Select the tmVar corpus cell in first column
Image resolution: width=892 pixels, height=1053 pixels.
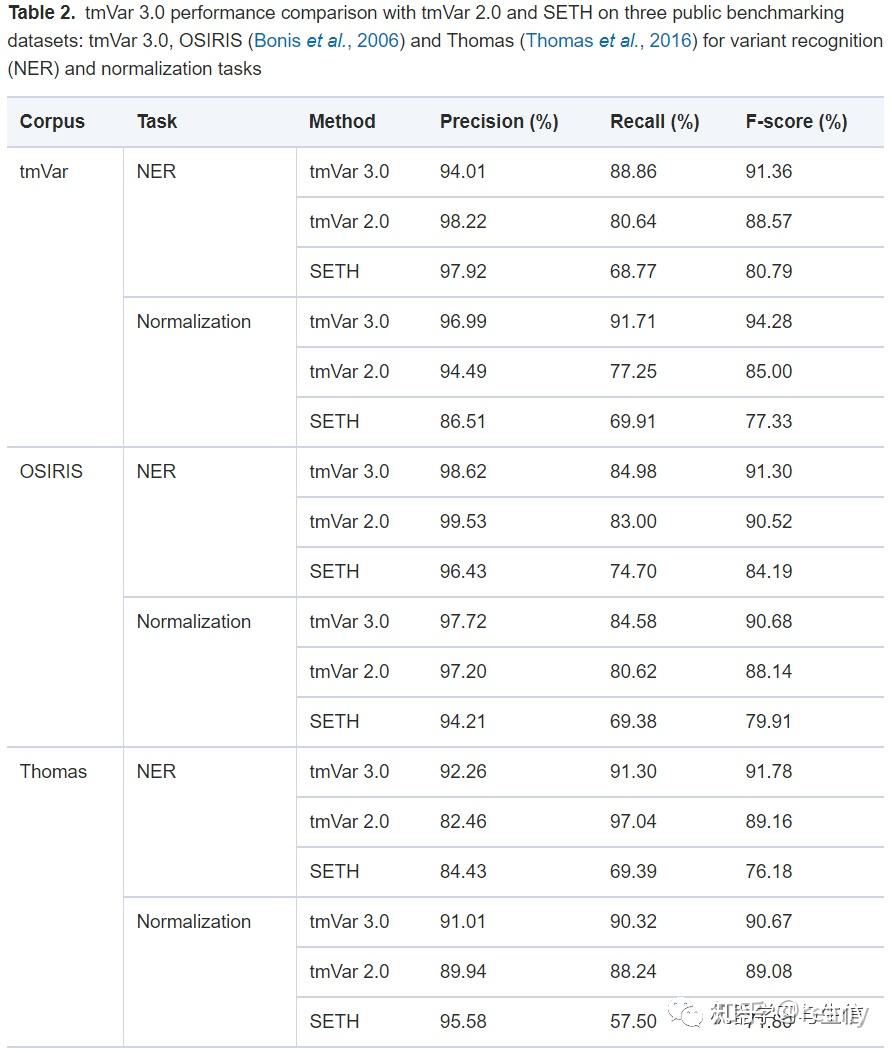(44, 171)
